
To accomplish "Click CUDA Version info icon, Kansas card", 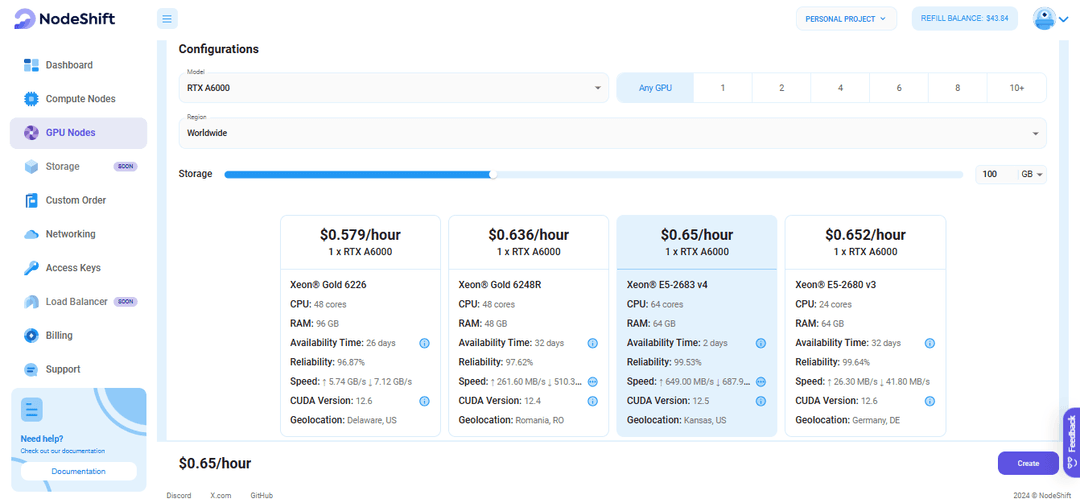I will [760, 401].
